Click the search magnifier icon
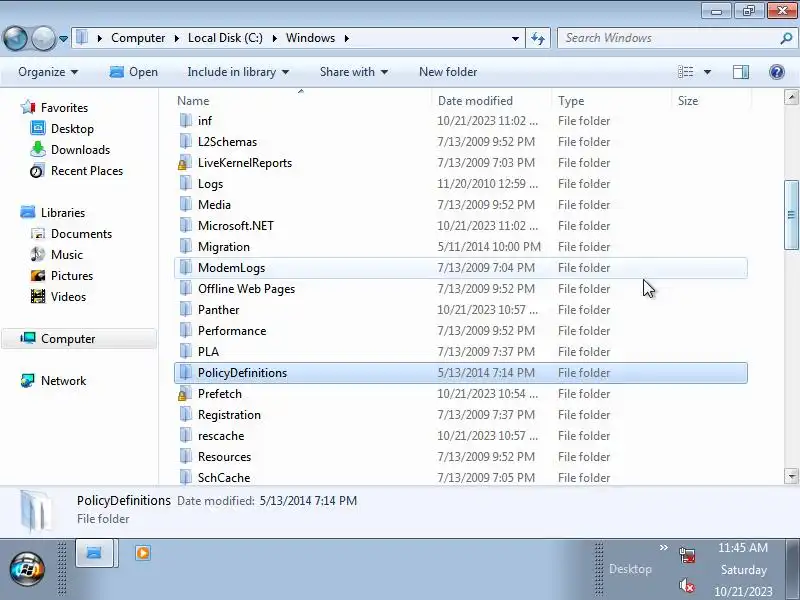Viewport: 800px width, 600px height. (x=786, y=38)
